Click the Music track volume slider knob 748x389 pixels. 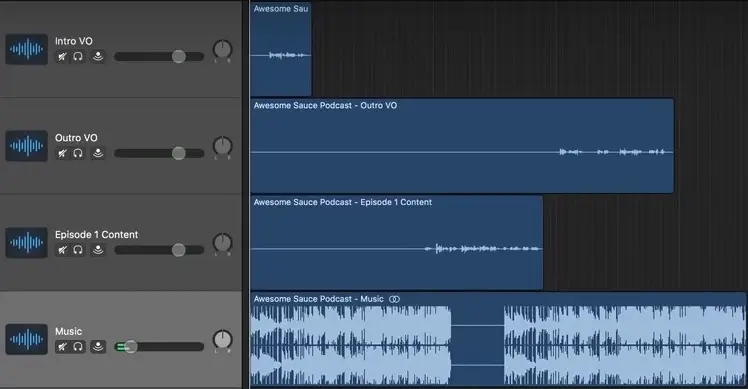pos(131,347)
